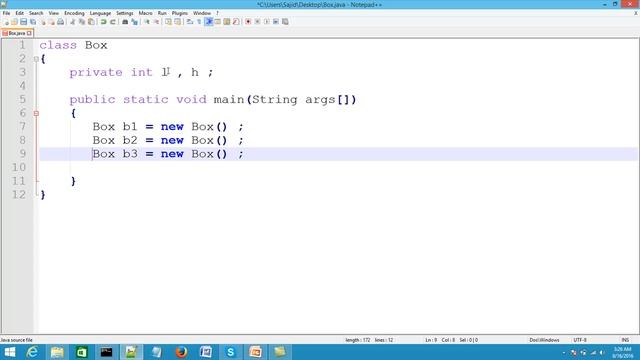Open the Run menu
This screenshot has width=640, height=360.
[x=162, y=13]
